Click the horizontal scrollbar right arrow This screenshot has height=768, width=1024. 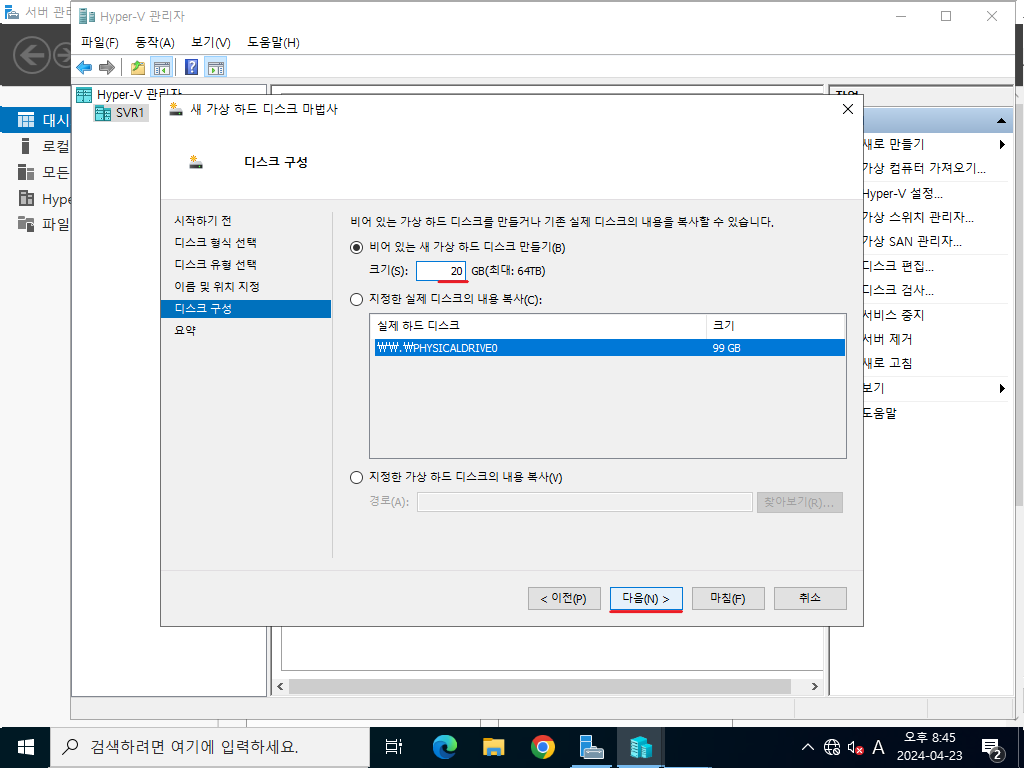pyautogui.click(x=814, y=686)
